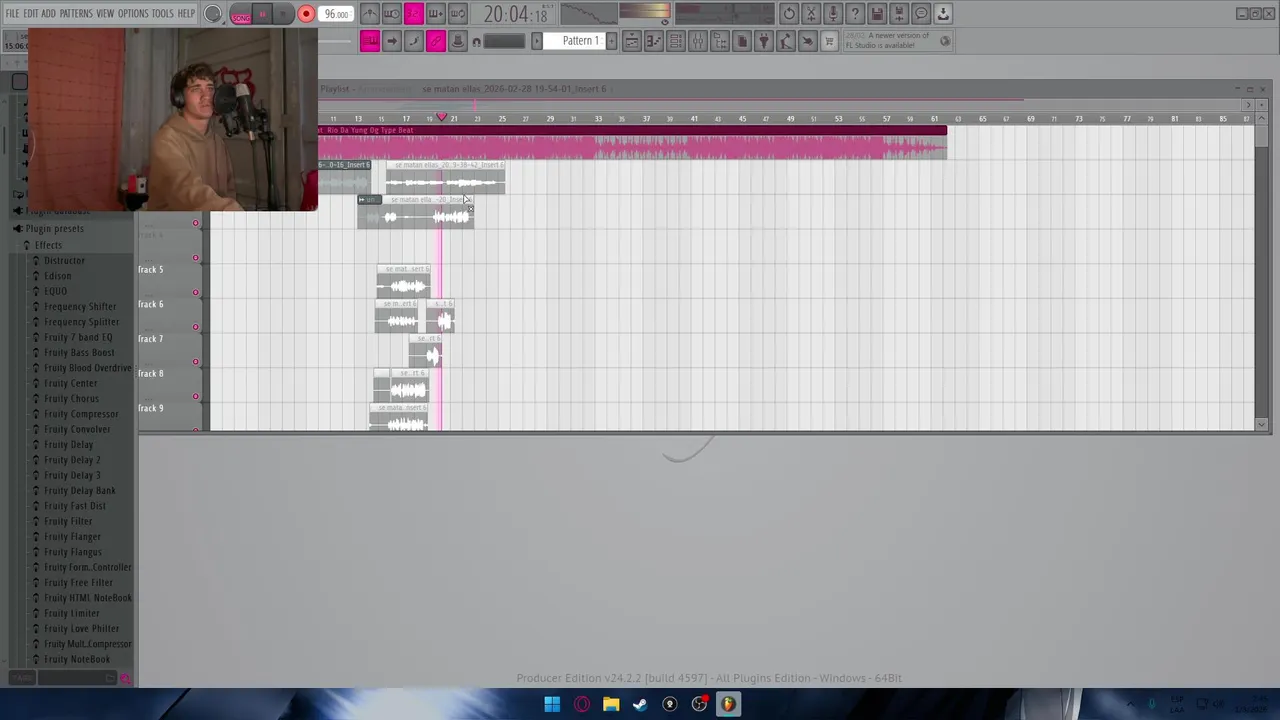
Task: Disable the countdown-before-recording button
Action: tap(413, 14)
